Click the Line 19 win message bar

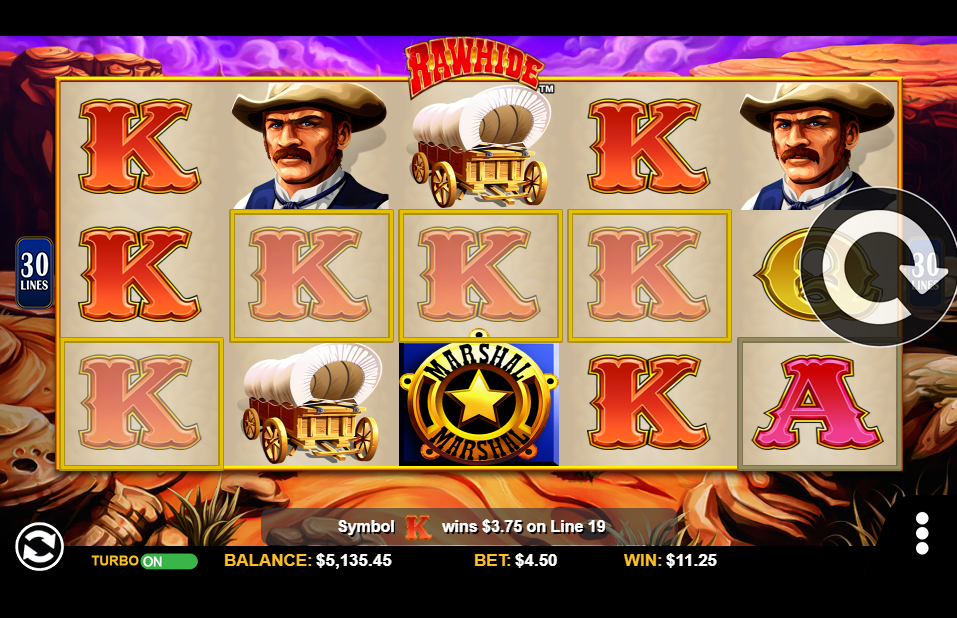click(469, 526)
